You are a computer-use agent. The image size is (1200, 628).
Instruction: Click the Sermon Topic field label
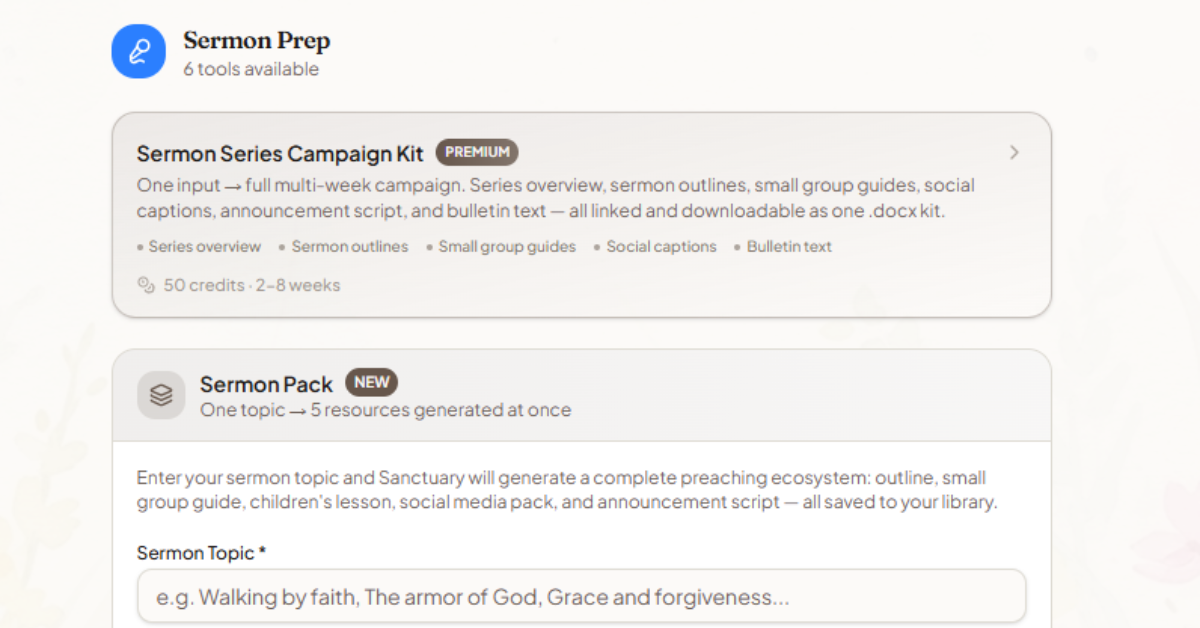(x=201, y=553)
